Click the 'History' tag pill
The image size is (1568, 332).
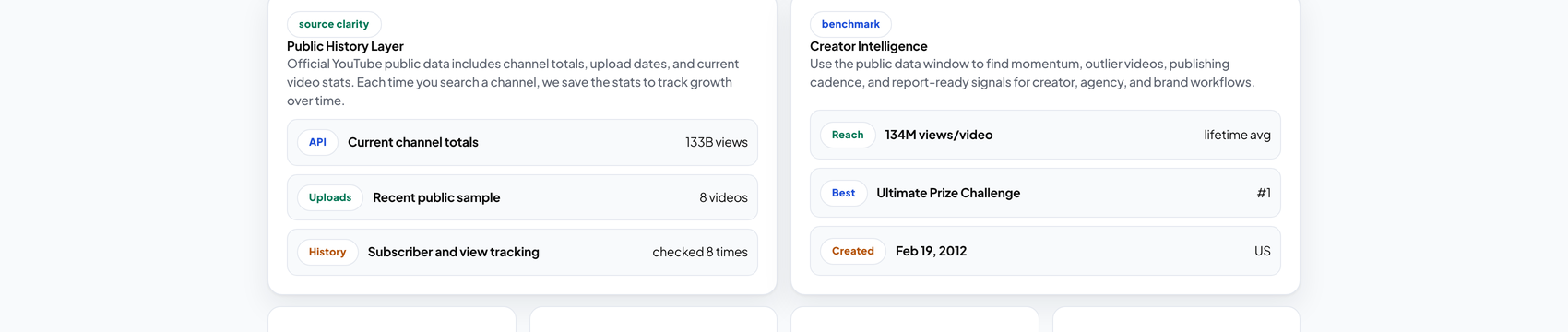tap(327, 252)
